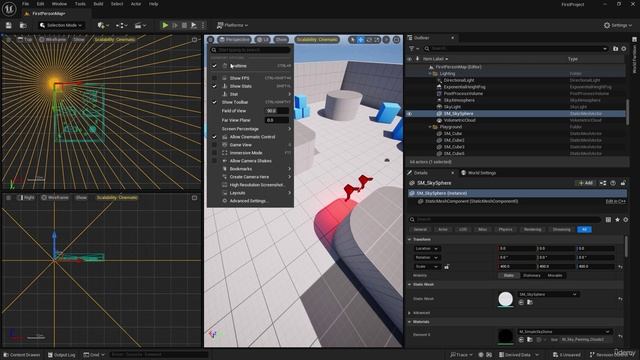Click the Far View Plane value field
640x360 pixels.
277,120
